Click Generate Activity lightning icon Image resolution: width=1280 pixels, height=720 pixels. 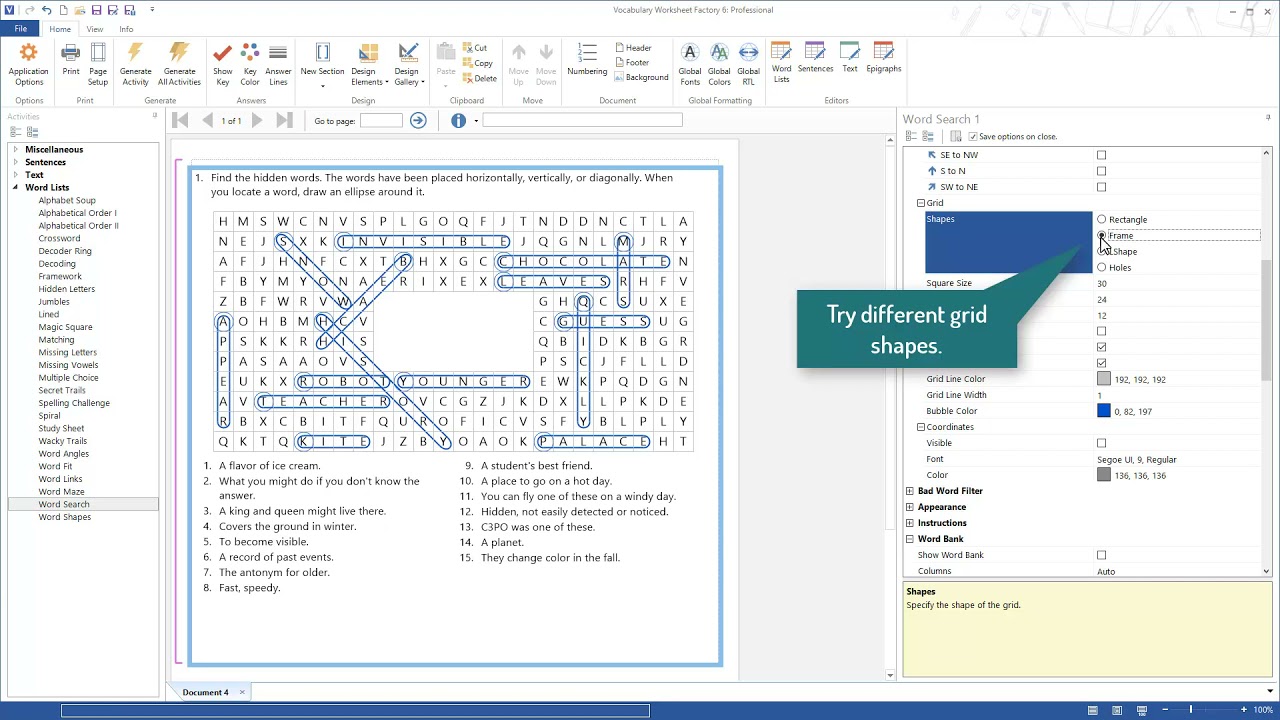pos(136,64)
